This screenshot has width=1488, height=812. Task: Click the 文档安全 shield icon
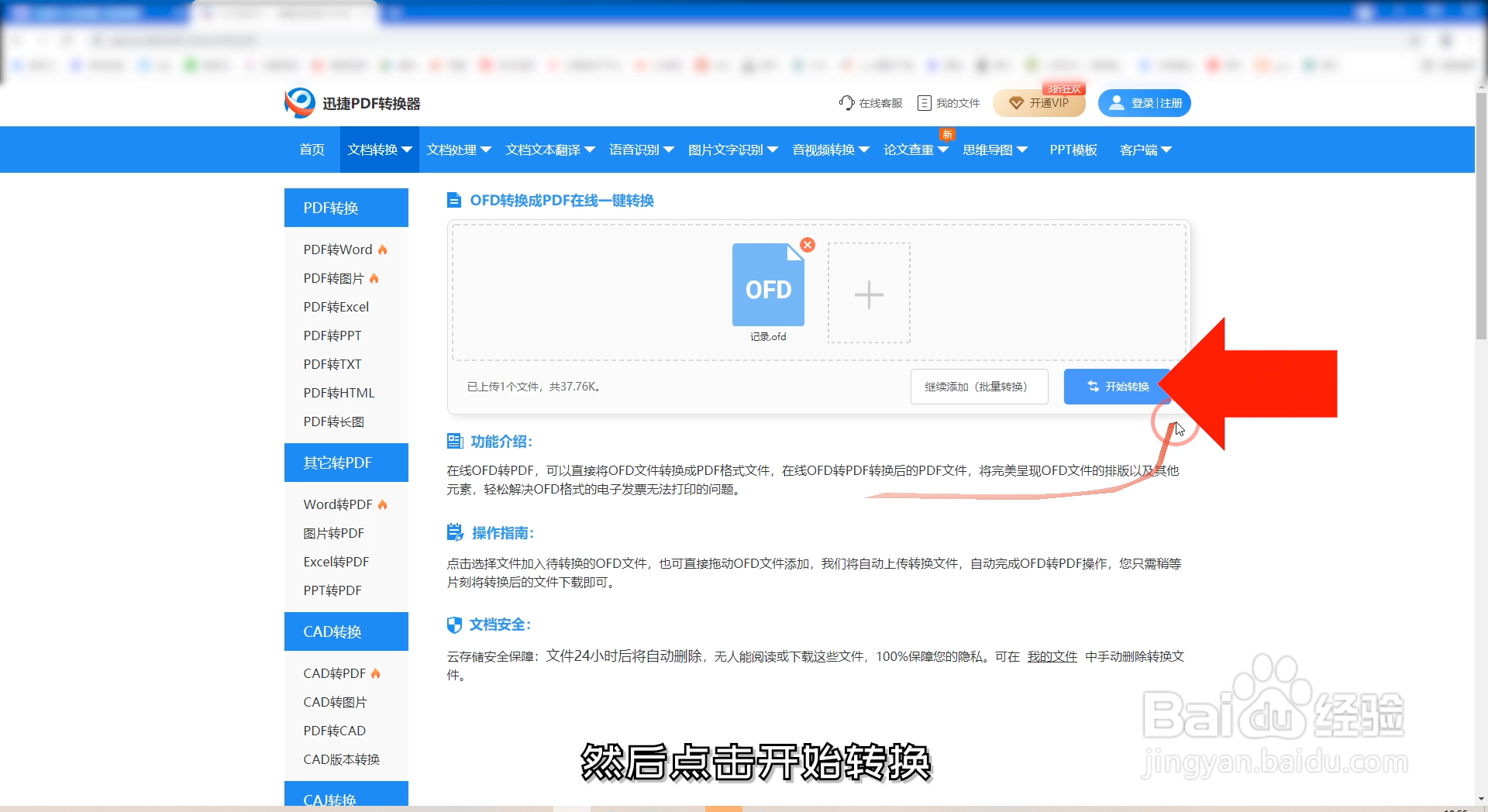point(454,624)
